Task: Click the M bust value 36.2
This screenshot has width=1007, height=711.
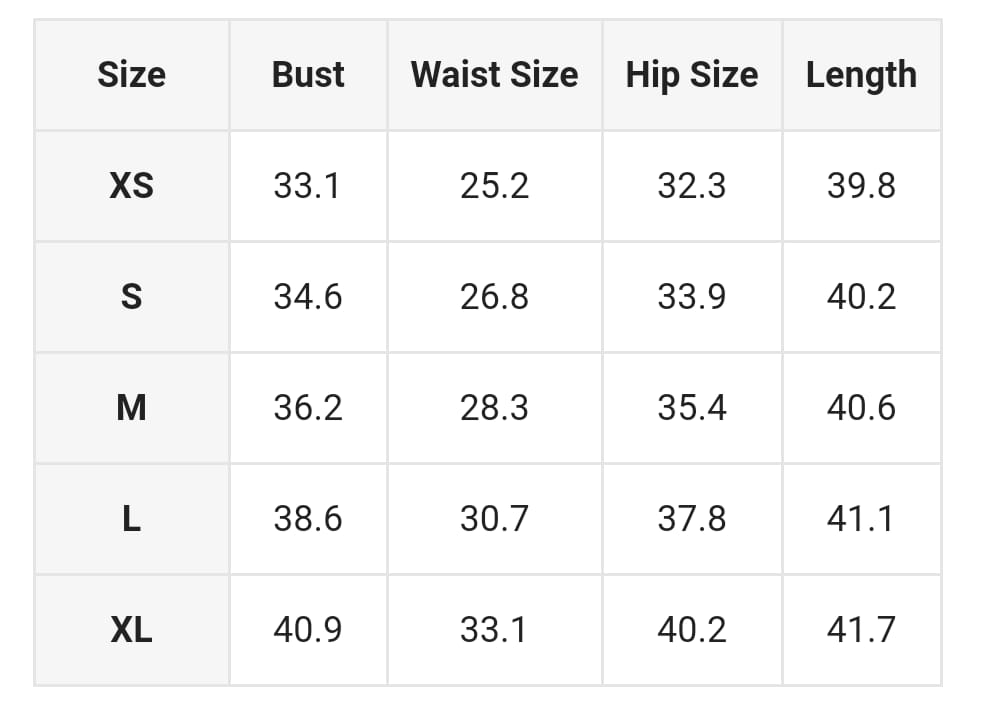Action: click(307, 408)
